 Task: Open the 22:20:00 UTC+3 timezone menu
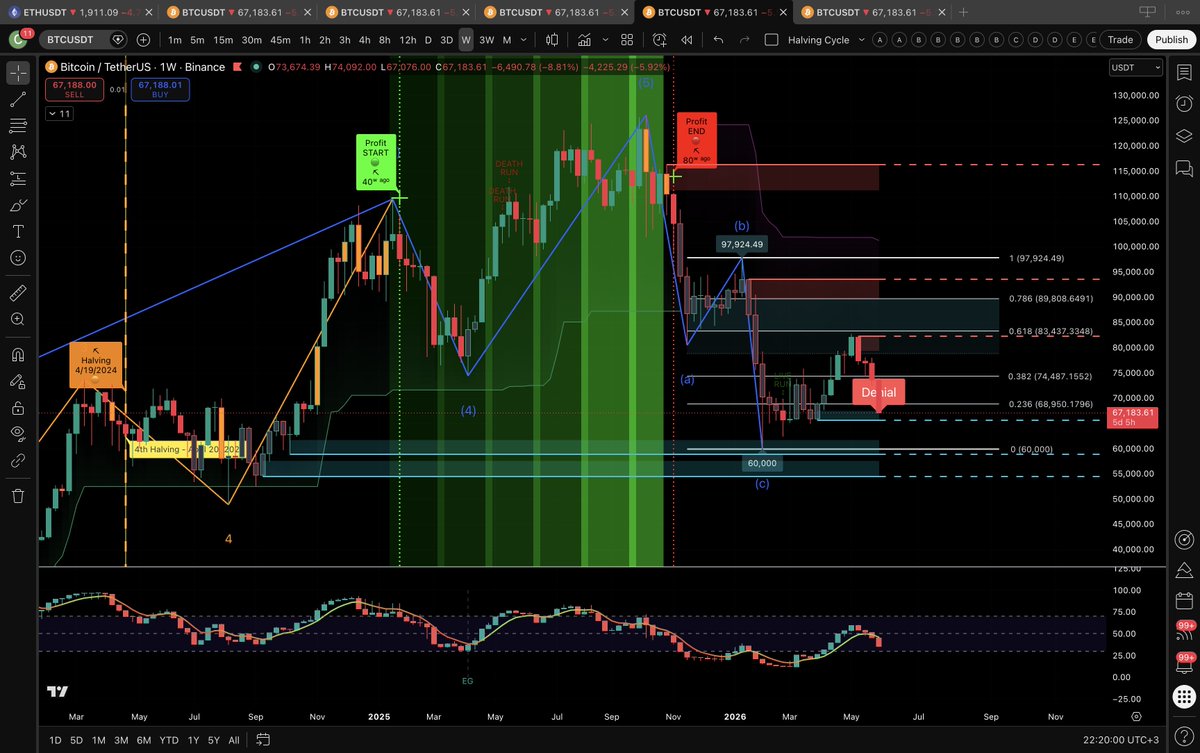pyautogui.click(x=1119, y=740)
